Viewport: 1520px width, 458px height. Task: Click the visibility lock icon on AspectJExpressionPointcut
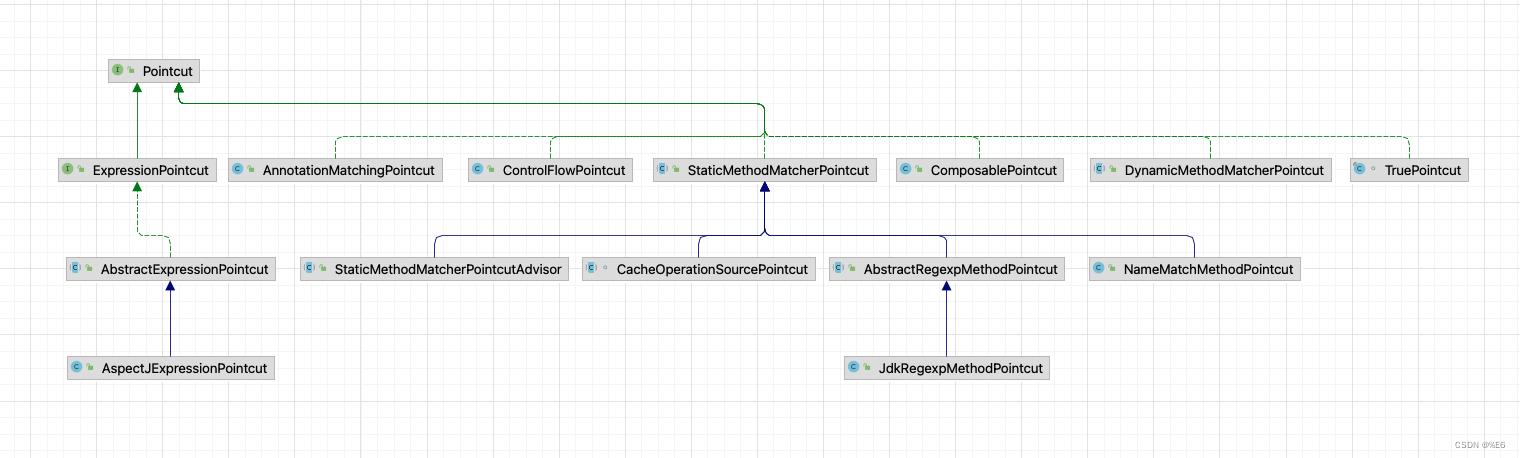90,368
